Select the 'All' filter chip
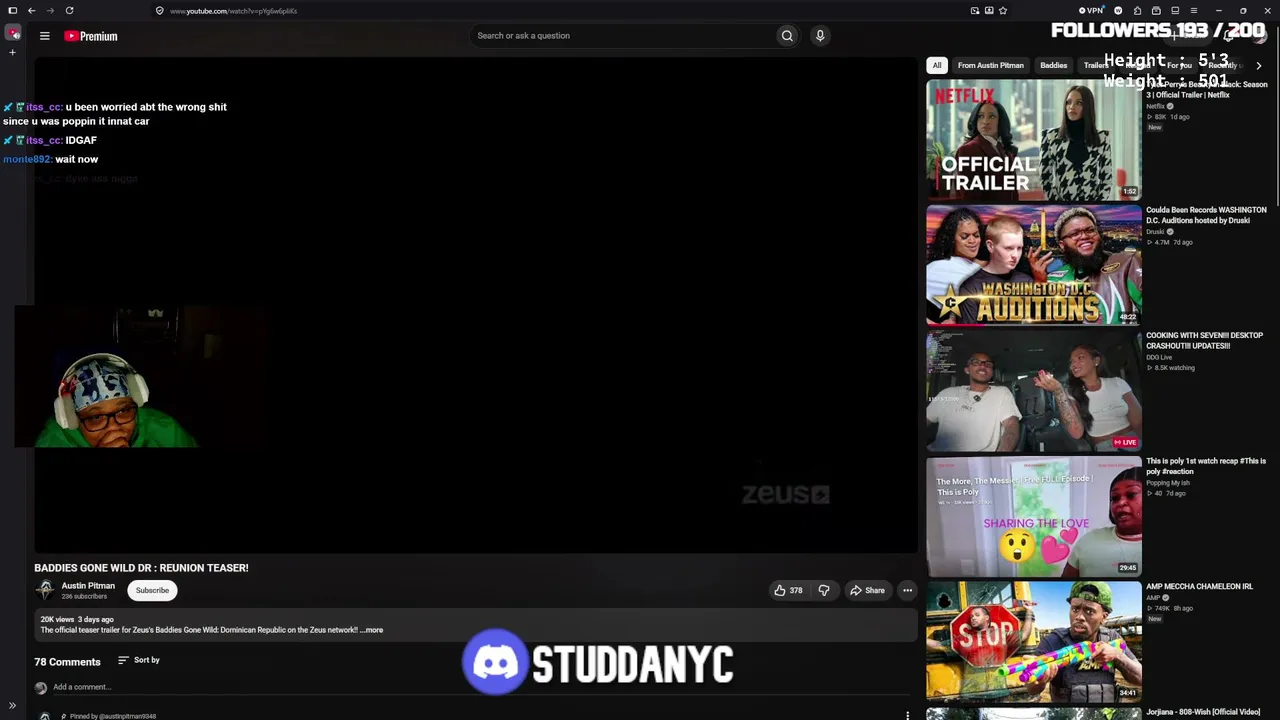Screen dimensions: 1280x720 coord(937,66)
